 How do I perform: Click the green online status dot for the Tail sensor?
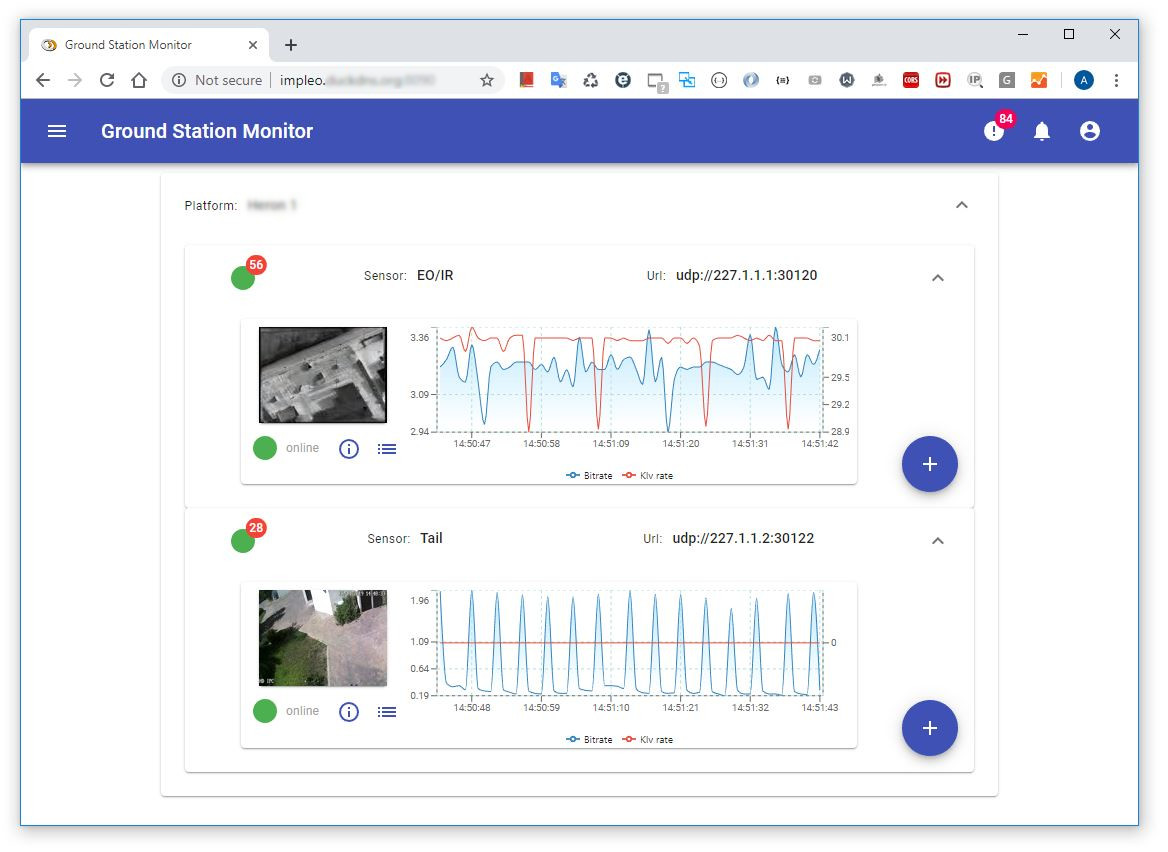pos(264,711)
